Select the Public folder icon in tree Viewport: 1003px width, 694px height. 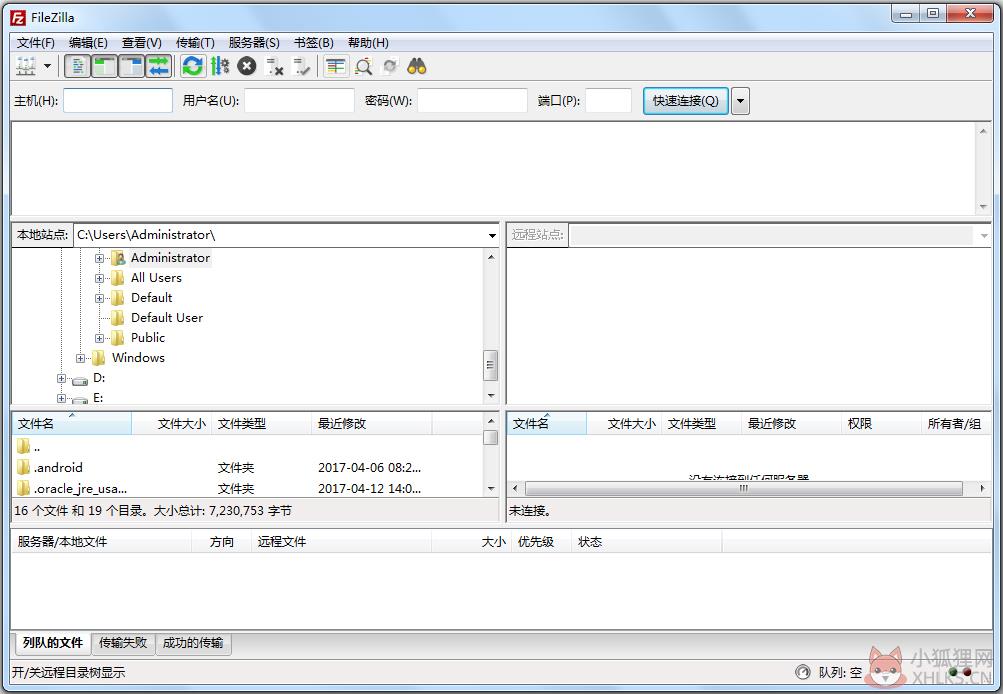pyautogui.click(x=118, y=338)
